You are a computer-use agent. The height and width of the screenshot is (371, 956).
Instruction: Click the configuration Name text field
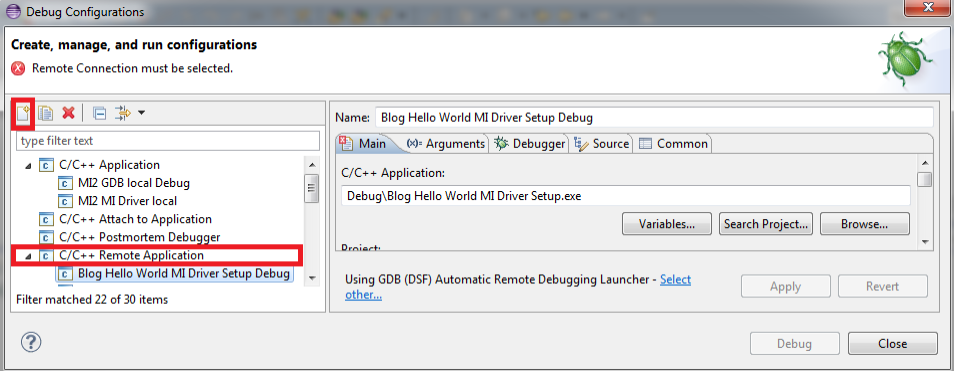pos(654,118)
